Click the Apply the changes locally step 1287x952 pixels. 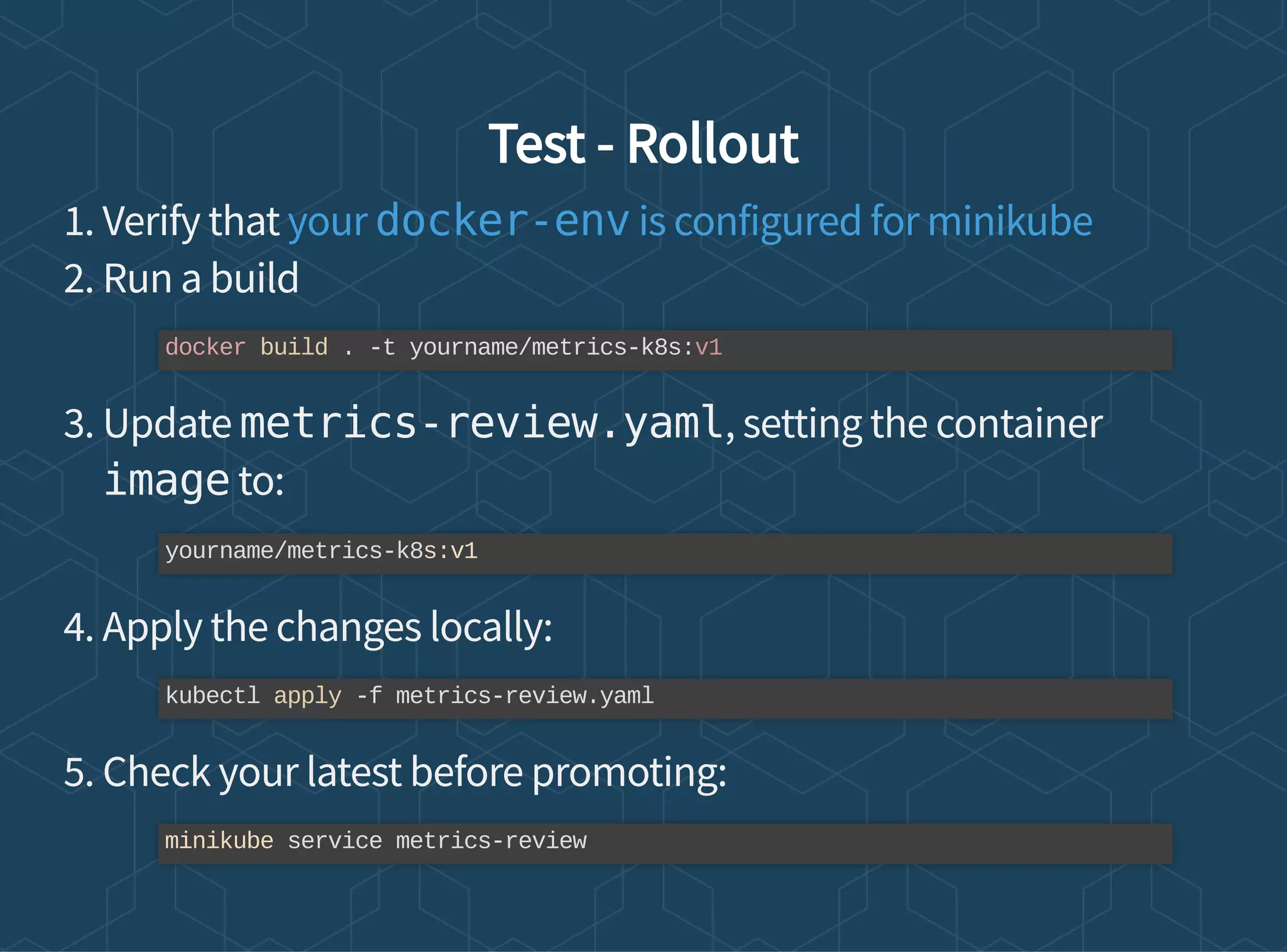327,627
